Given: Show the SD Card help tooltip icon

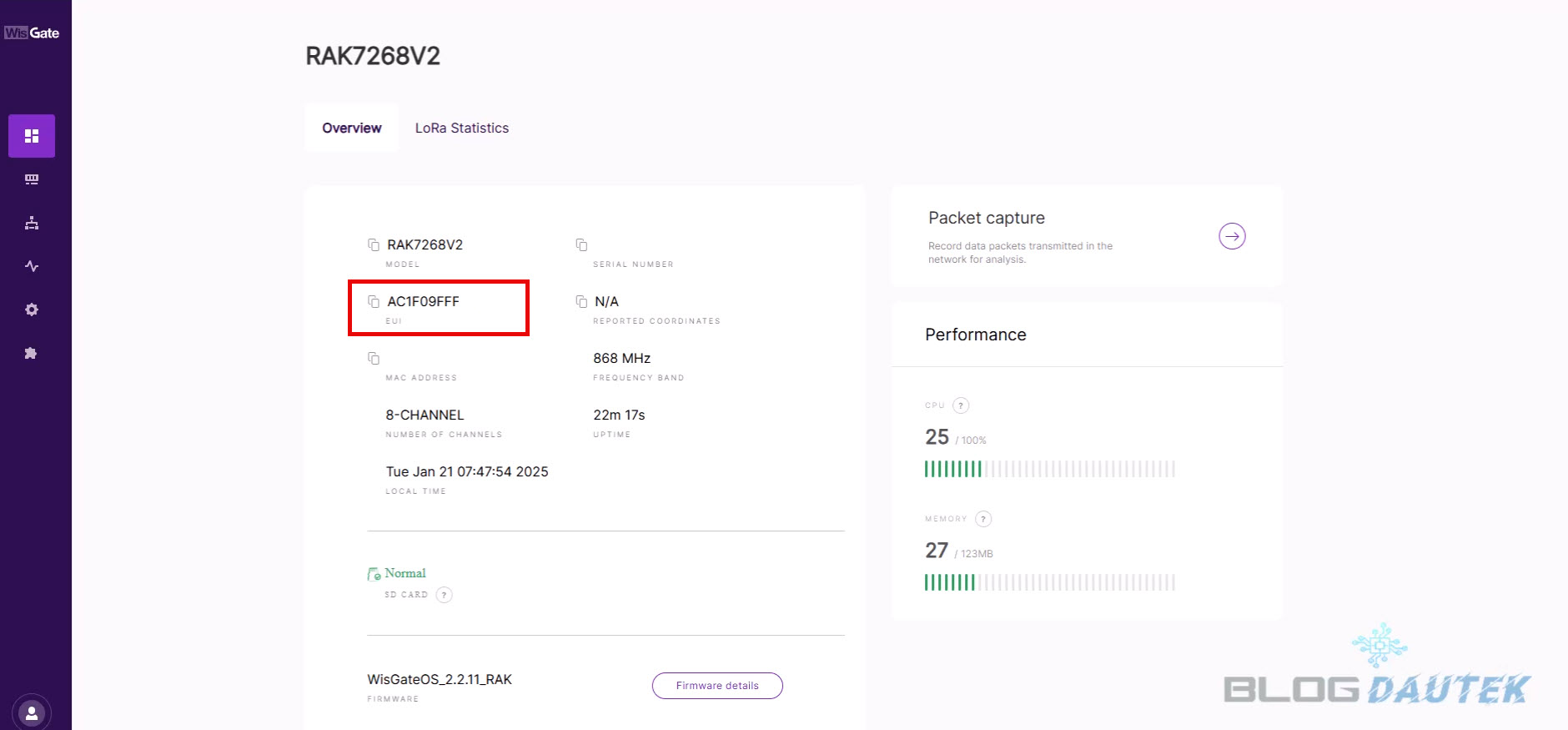Looking at the screenshot, I should point(445,595).
